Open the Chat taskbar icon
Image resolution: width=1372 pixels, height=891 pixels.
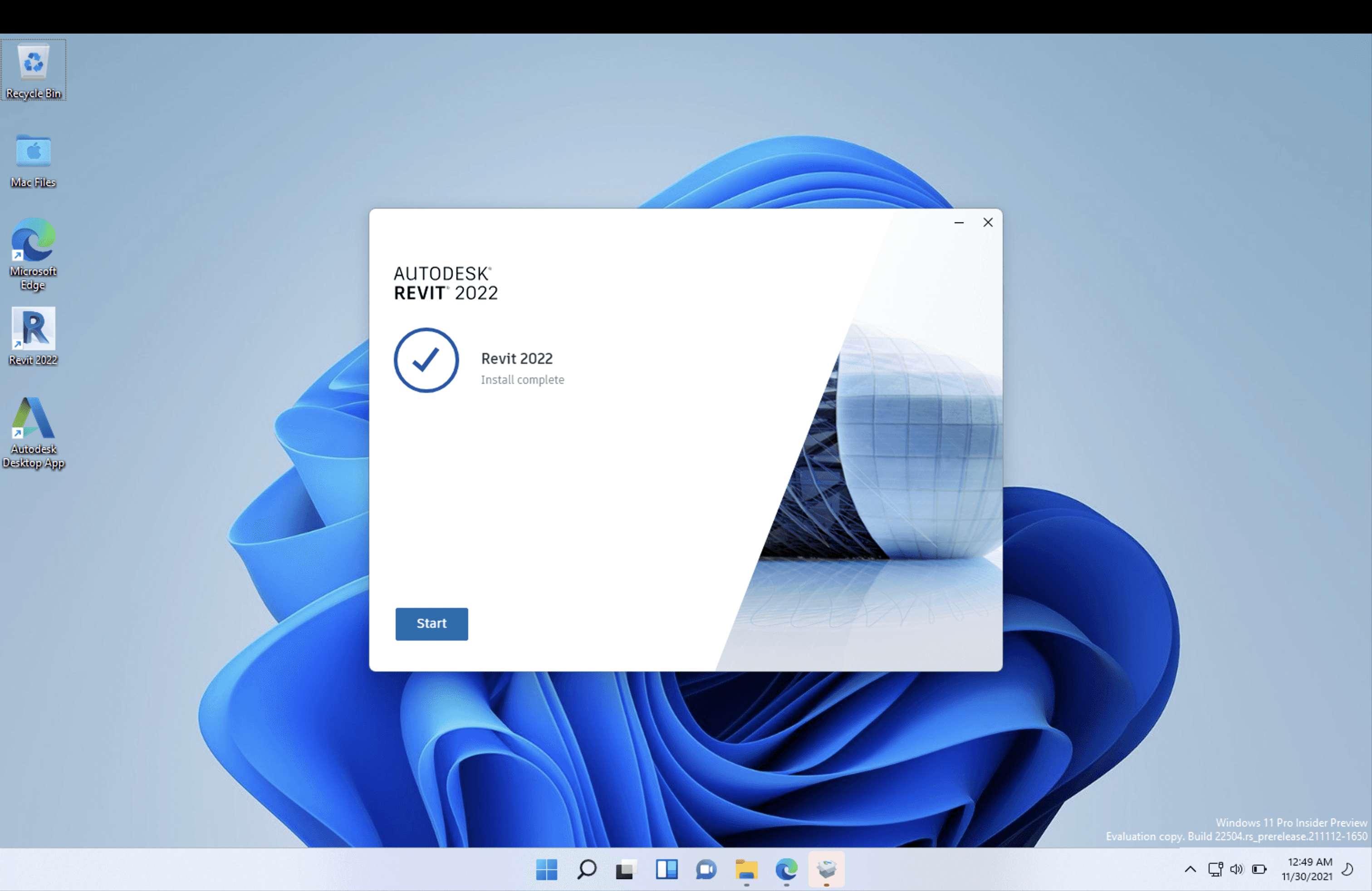(706, 869)
